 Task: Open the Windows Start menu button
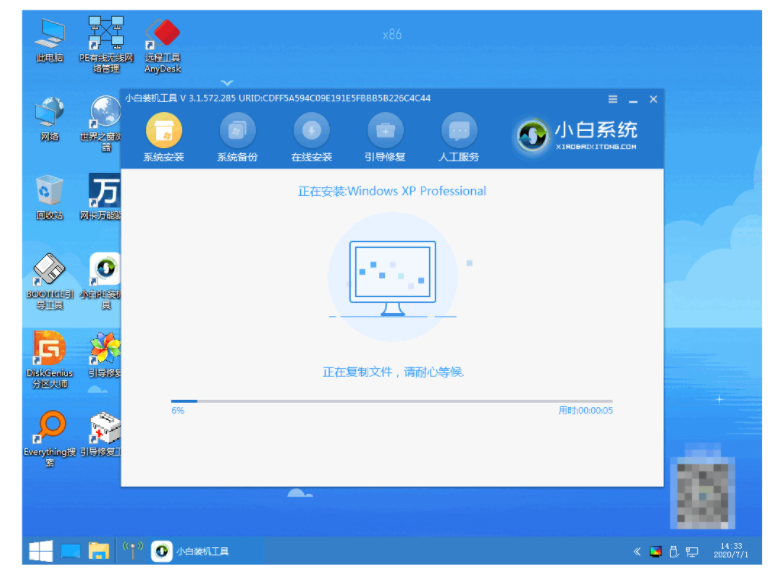40,551
